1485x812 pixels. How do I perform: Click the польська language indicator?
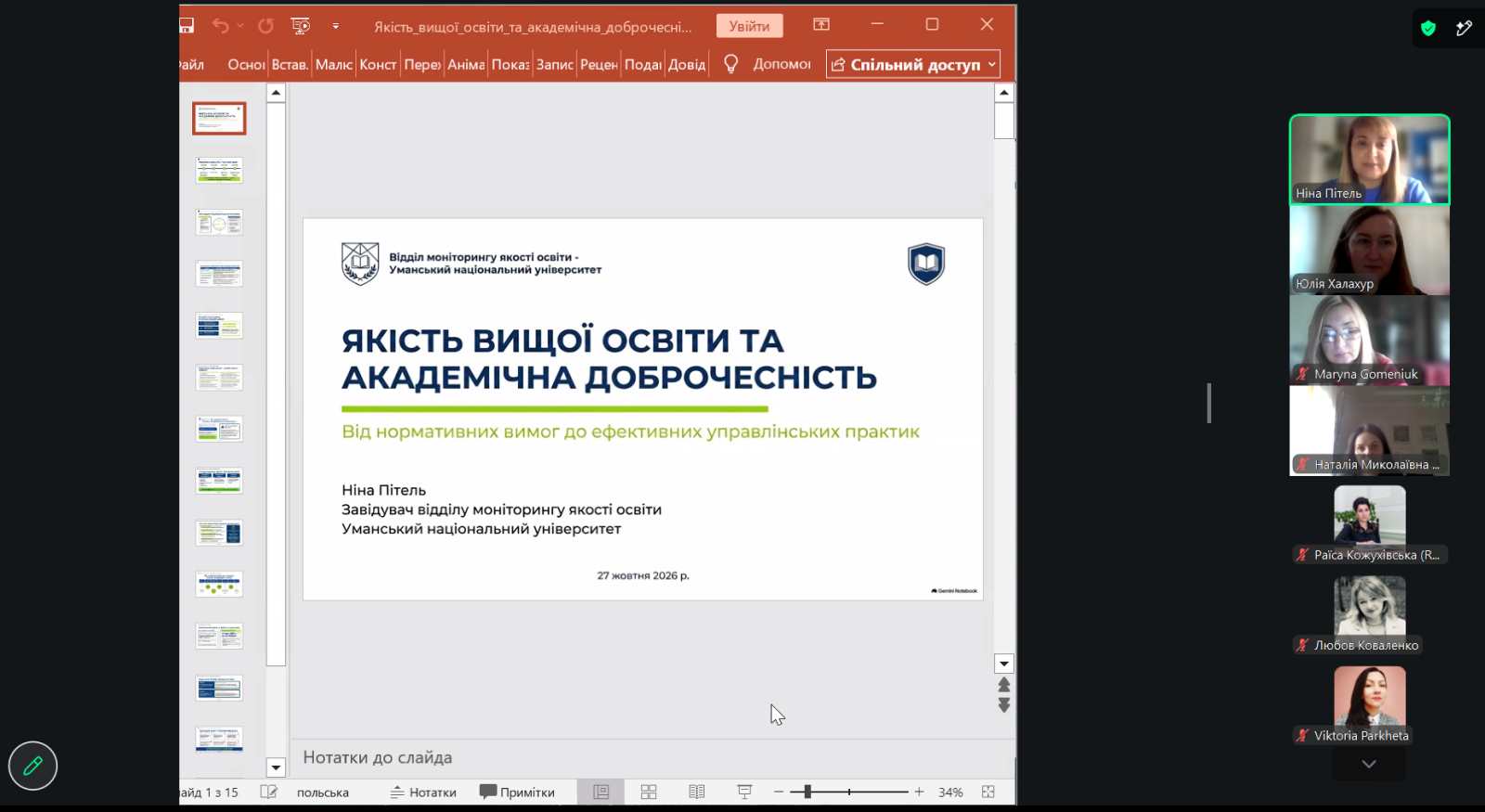[323, 793]
